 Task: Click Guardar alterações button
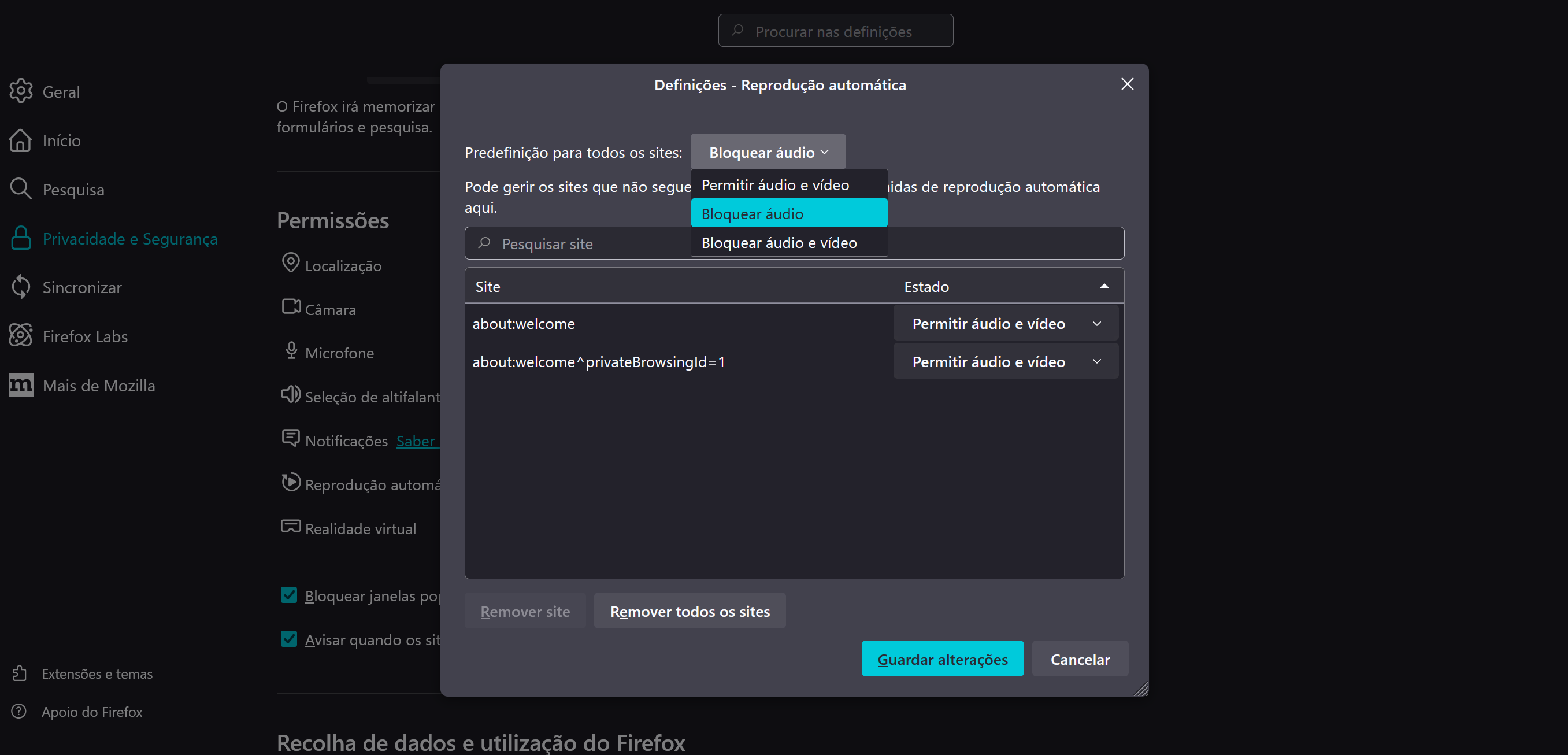click(942, 659)
